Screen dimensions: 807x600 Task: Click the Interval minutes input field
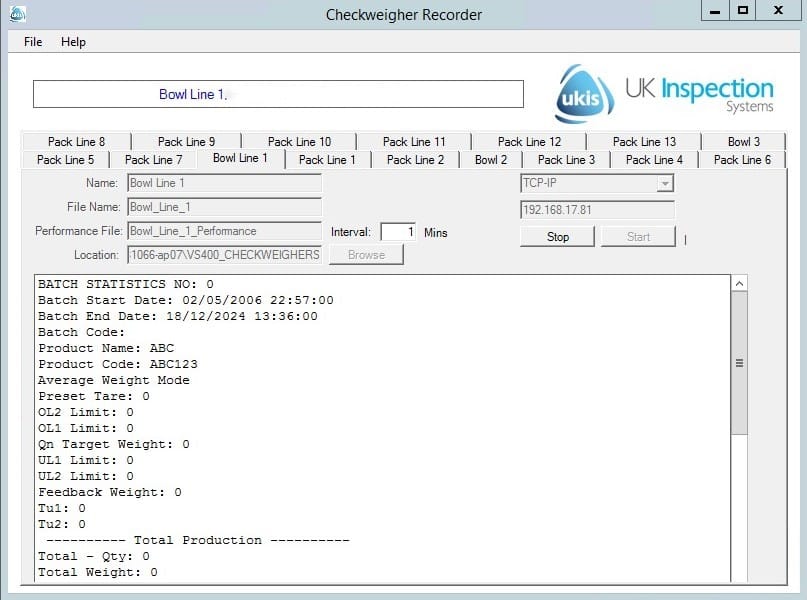pos(399,232)
